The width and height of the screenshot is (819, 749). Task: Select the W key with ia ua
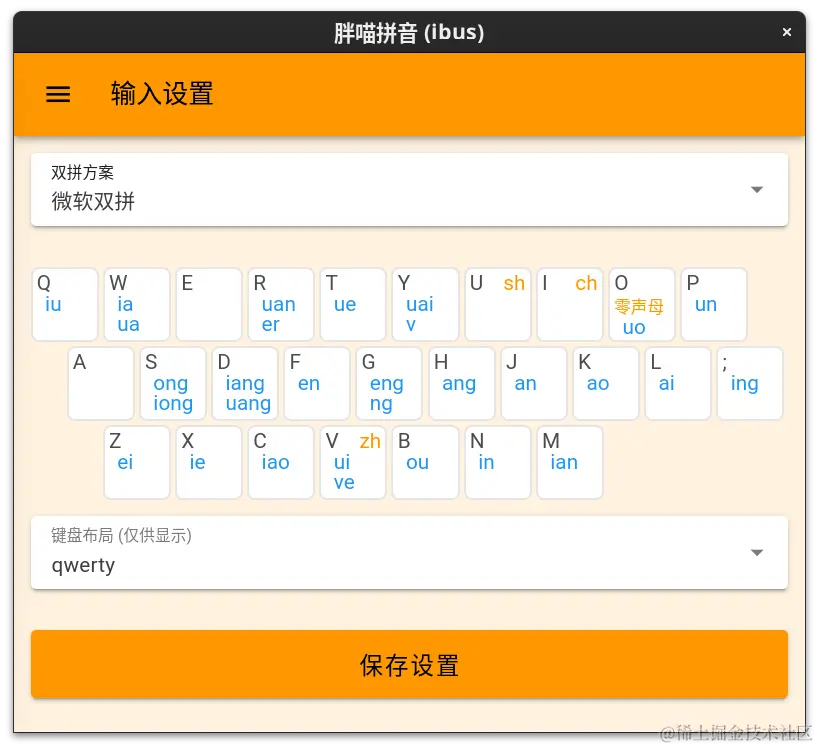click(x=137, y=305)
